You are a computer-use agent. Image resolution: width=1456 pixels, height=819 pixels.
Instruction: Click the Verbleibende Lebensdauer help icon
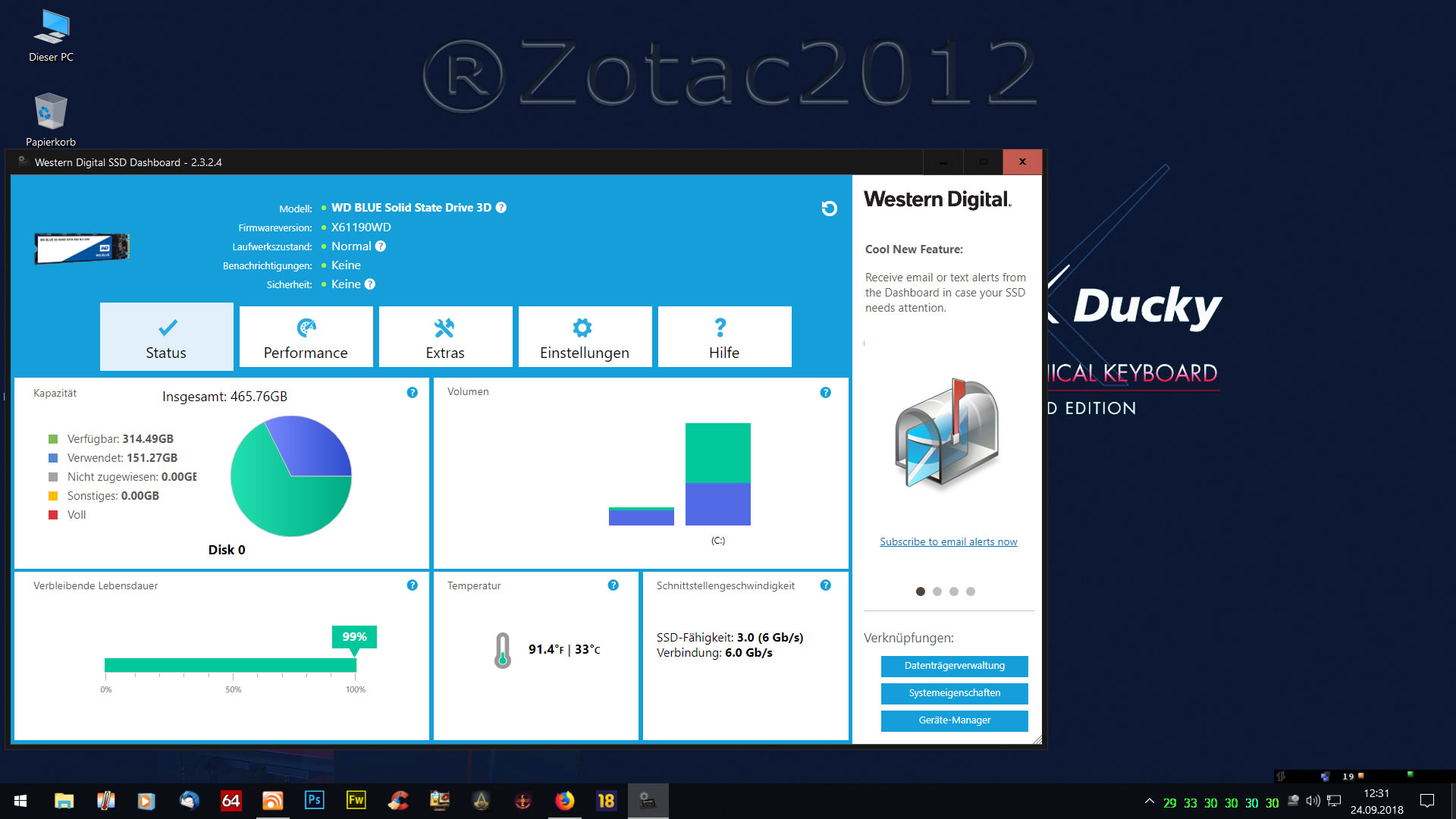[x=412, y=585]
